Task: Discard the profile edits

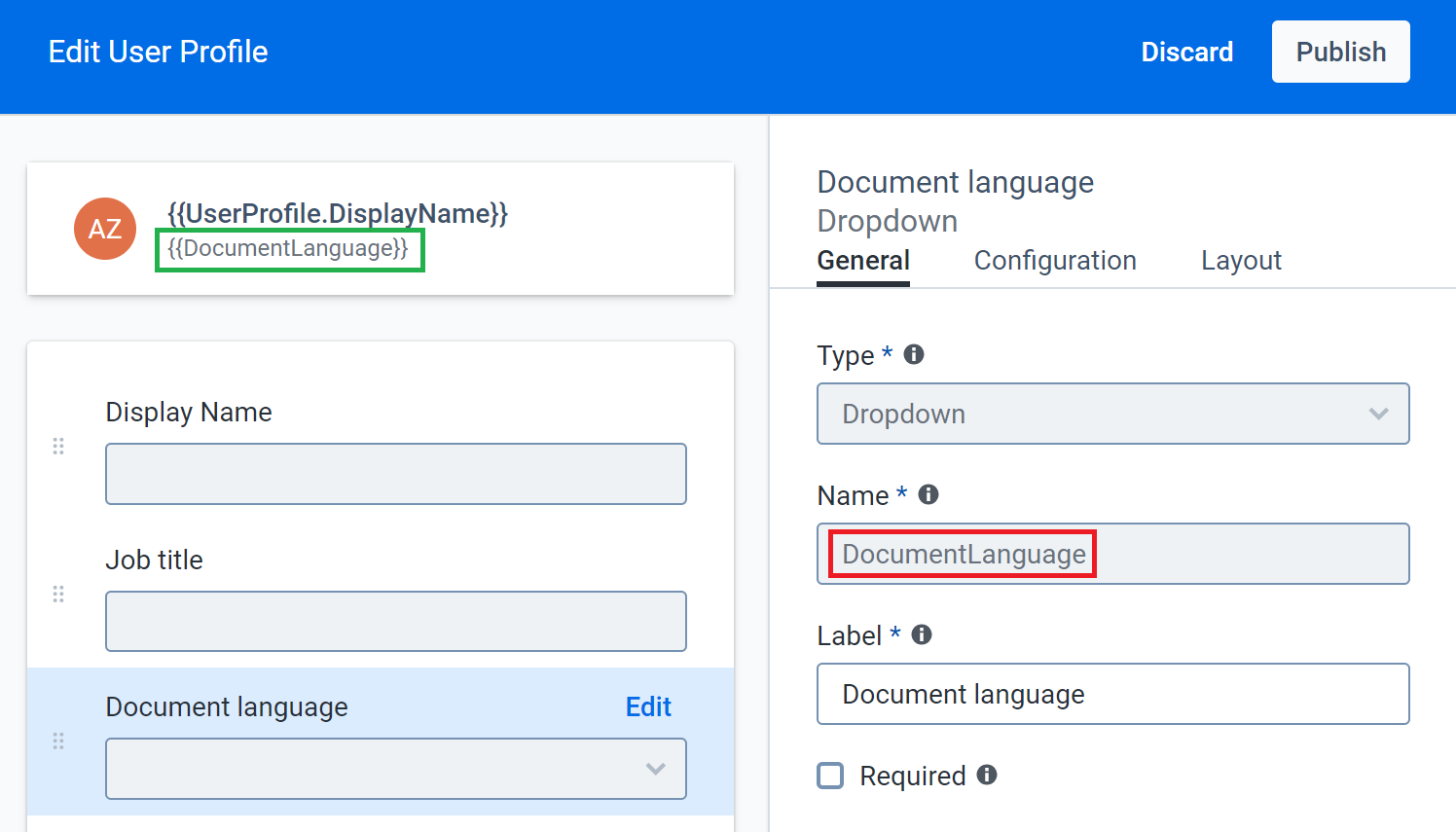Action: tap(1186, 52)
